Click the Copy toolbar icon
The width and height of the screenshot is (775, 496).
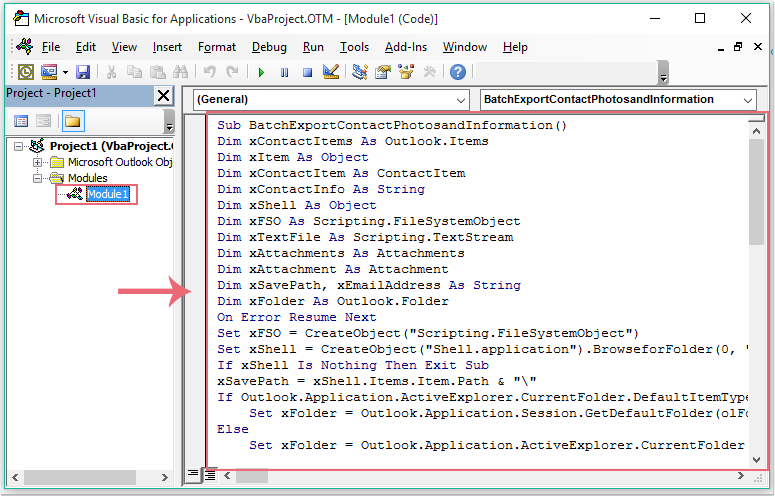pyautogui.click(x=134, y=72)
